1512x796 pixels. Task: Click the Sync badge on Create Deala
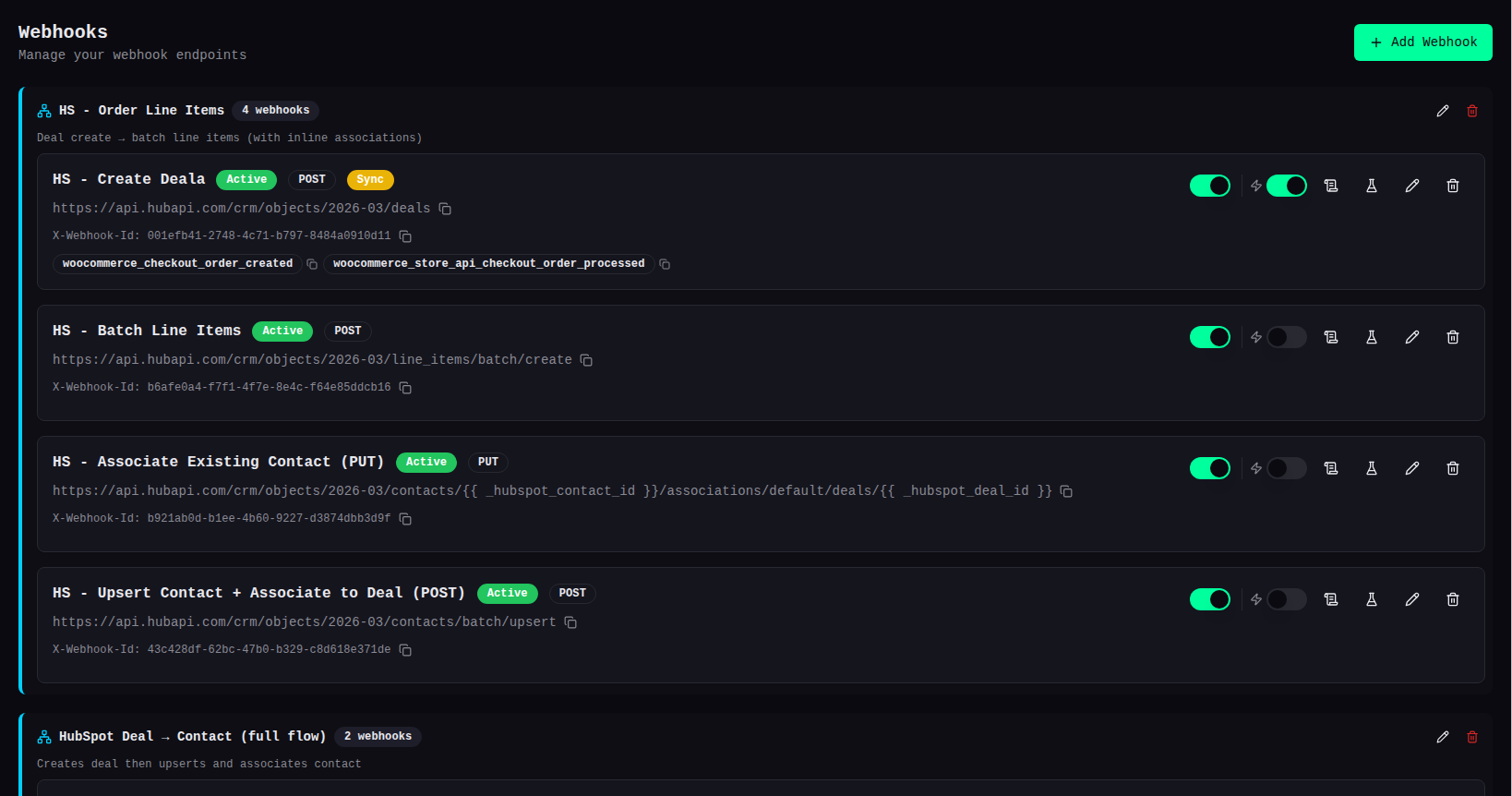tap(370, 179)
